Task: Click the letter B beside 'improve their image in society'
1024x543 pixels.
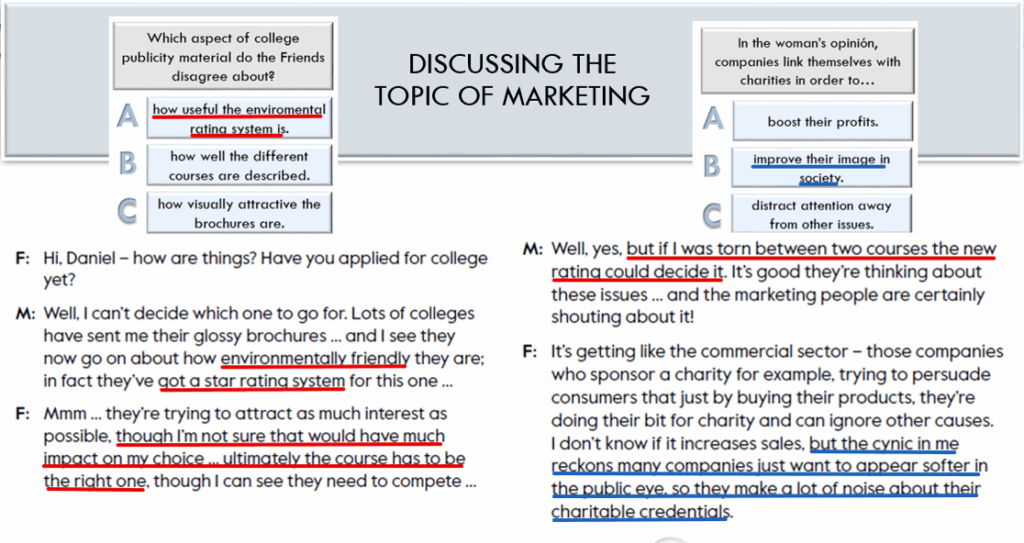Action: [x=712, y=166]
